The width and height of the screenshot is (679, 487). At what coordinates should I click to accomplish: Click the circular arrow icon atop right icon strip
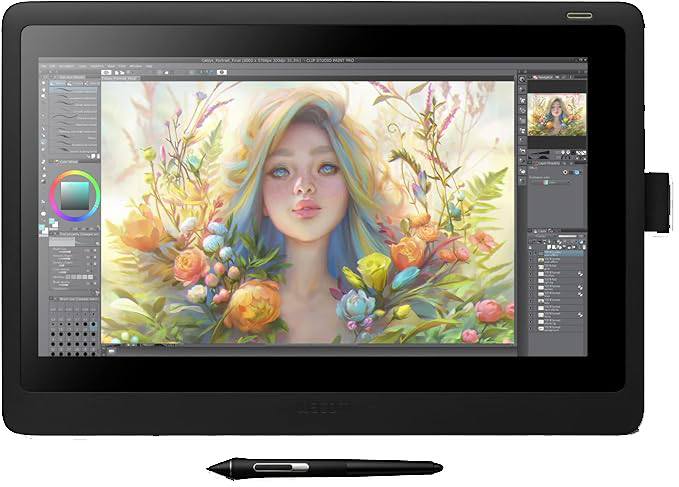pos(522,79)
